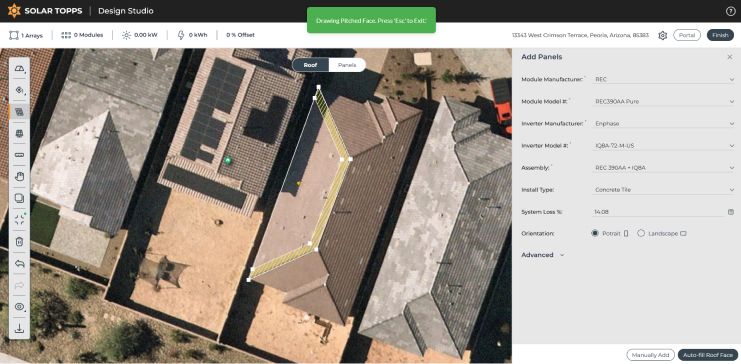Toggle layer visibility eye icon

click(19, 307)
